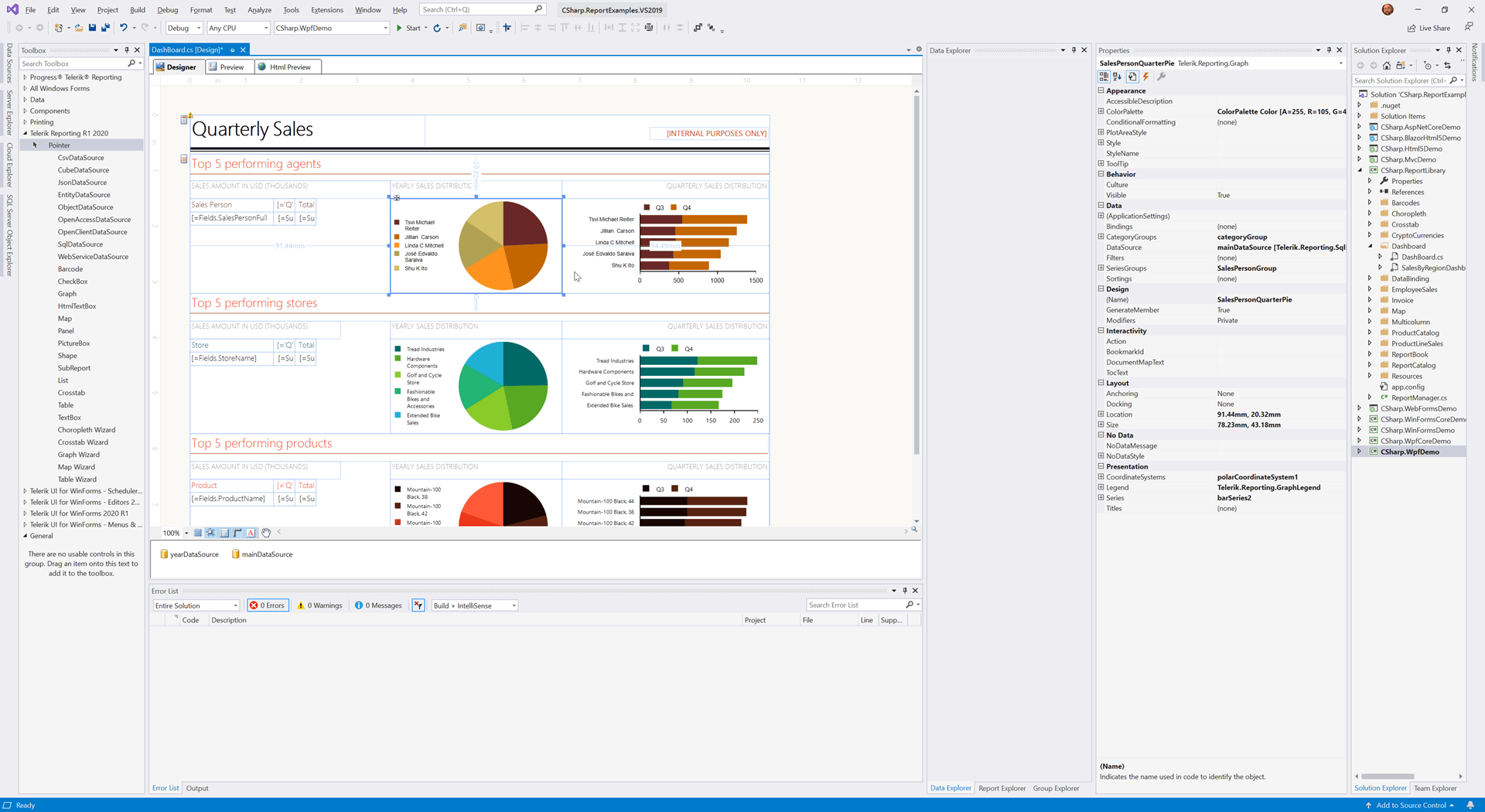Toggle the 0 Errors filter
Viewport: 1485px width, 812px height.
point(268,606)
